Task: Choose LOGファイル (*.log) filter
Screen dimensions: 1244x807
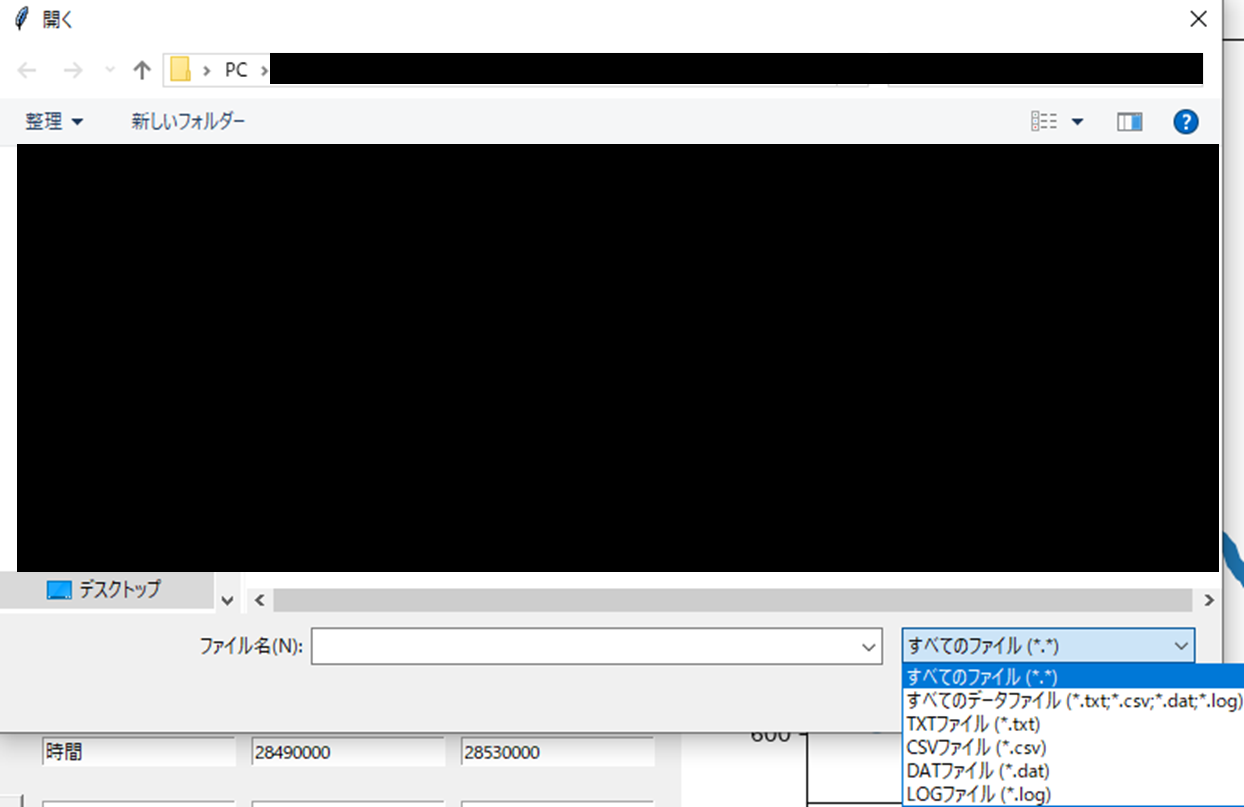Action: tap(1073, 794)
